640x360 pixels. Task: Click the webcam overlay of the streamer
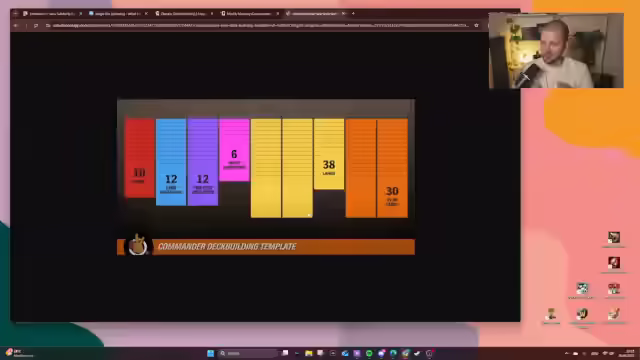(x=556, y=51)
